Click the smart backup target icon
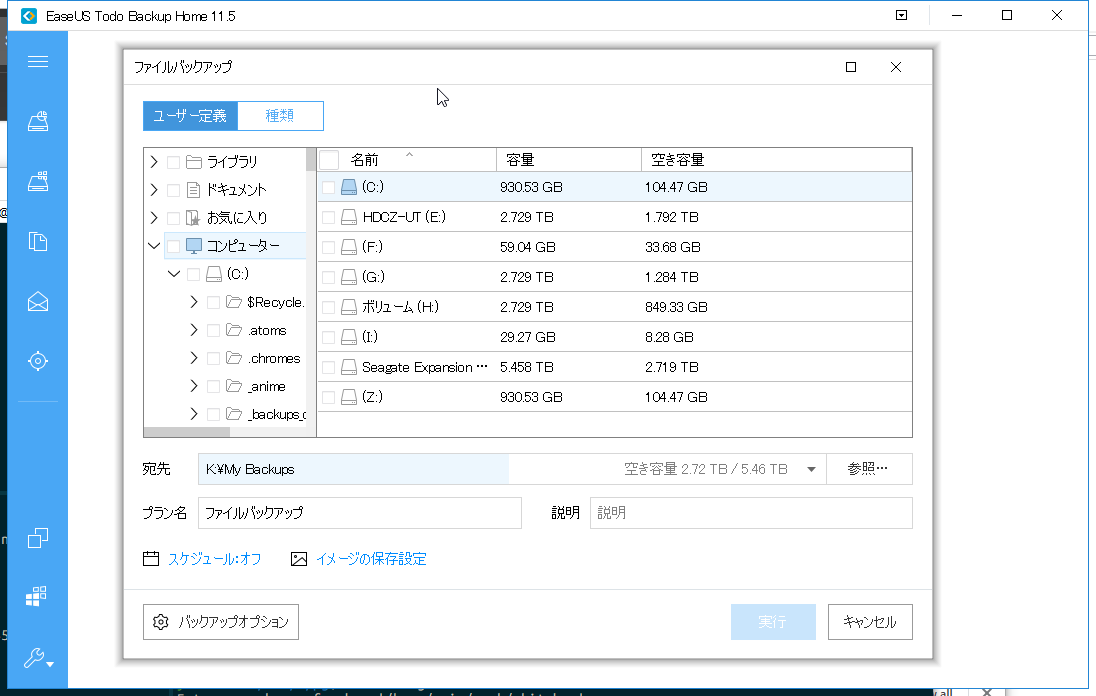This screenshot has width=1096, height=696. (38, 360)
